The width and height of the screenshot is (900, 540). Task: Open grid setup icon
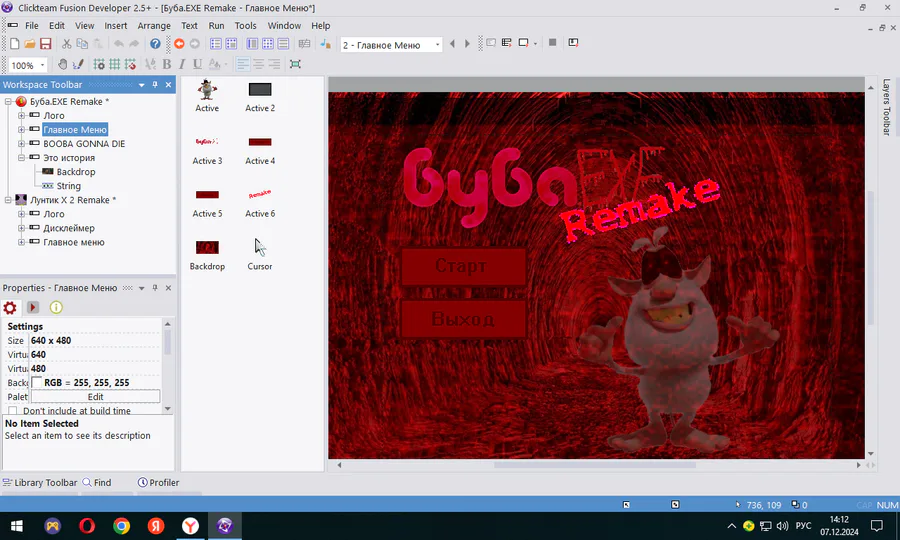pos(99,64)
